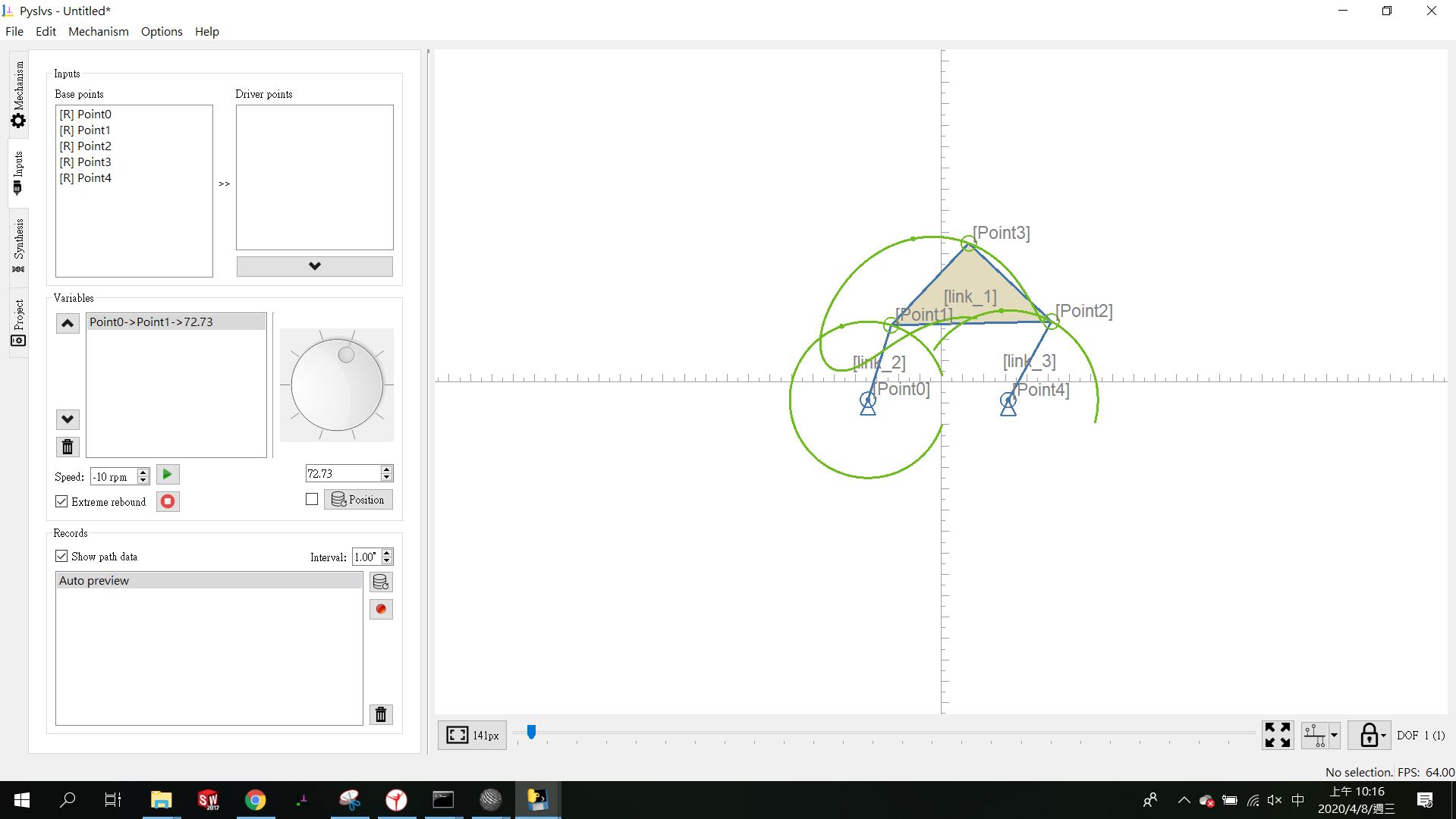Click the red record button in Records

381,610
